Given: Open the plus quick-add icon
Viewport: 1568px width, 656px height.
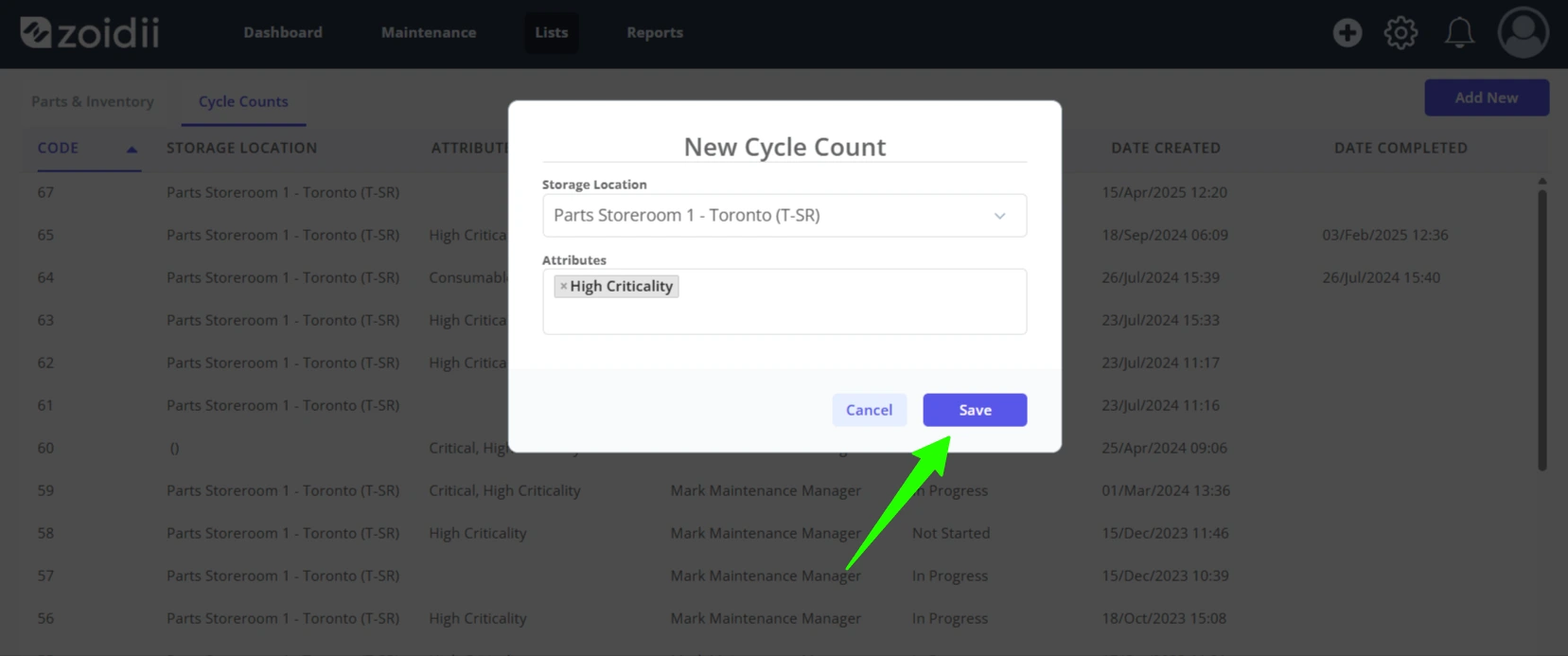Looking at the screenshot, I should click(x=1347, y=32).
